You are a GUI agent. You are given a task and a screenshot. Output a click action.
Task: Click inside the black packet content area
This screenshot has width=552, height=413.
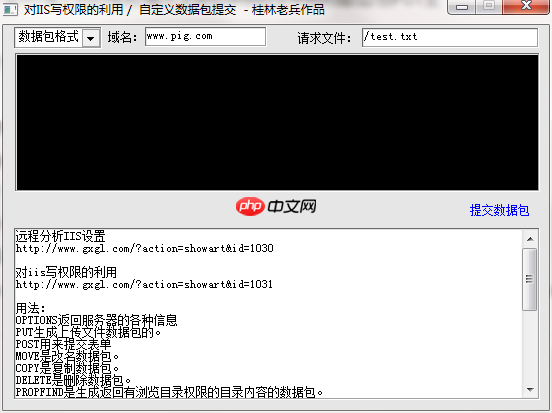coord(277,122)
